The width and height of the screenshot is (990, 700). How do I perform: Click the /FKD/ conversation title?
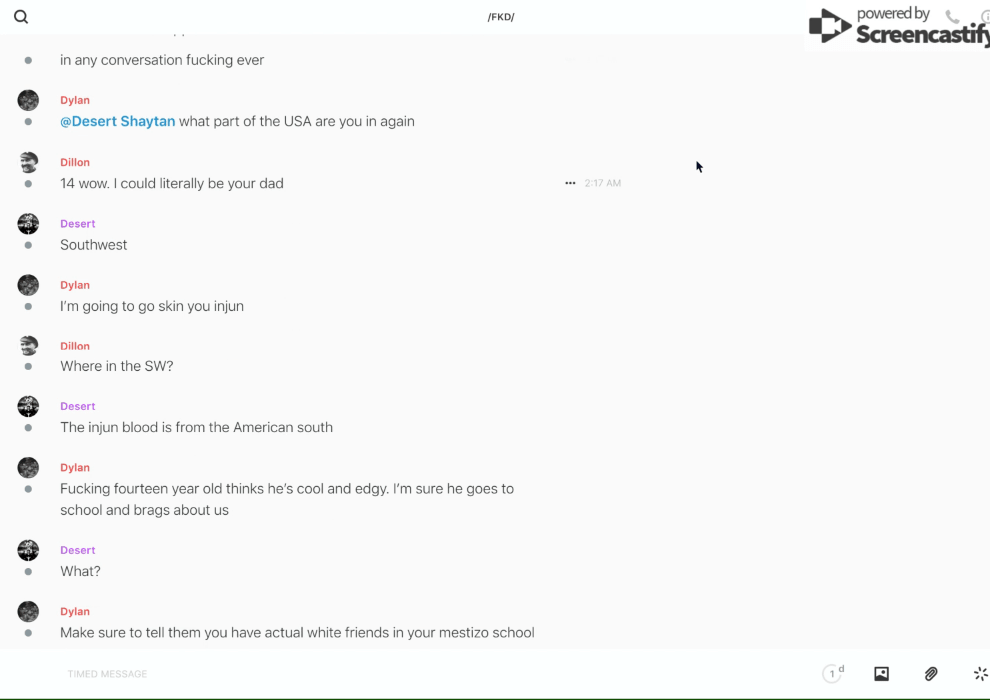tap(501, 17)
